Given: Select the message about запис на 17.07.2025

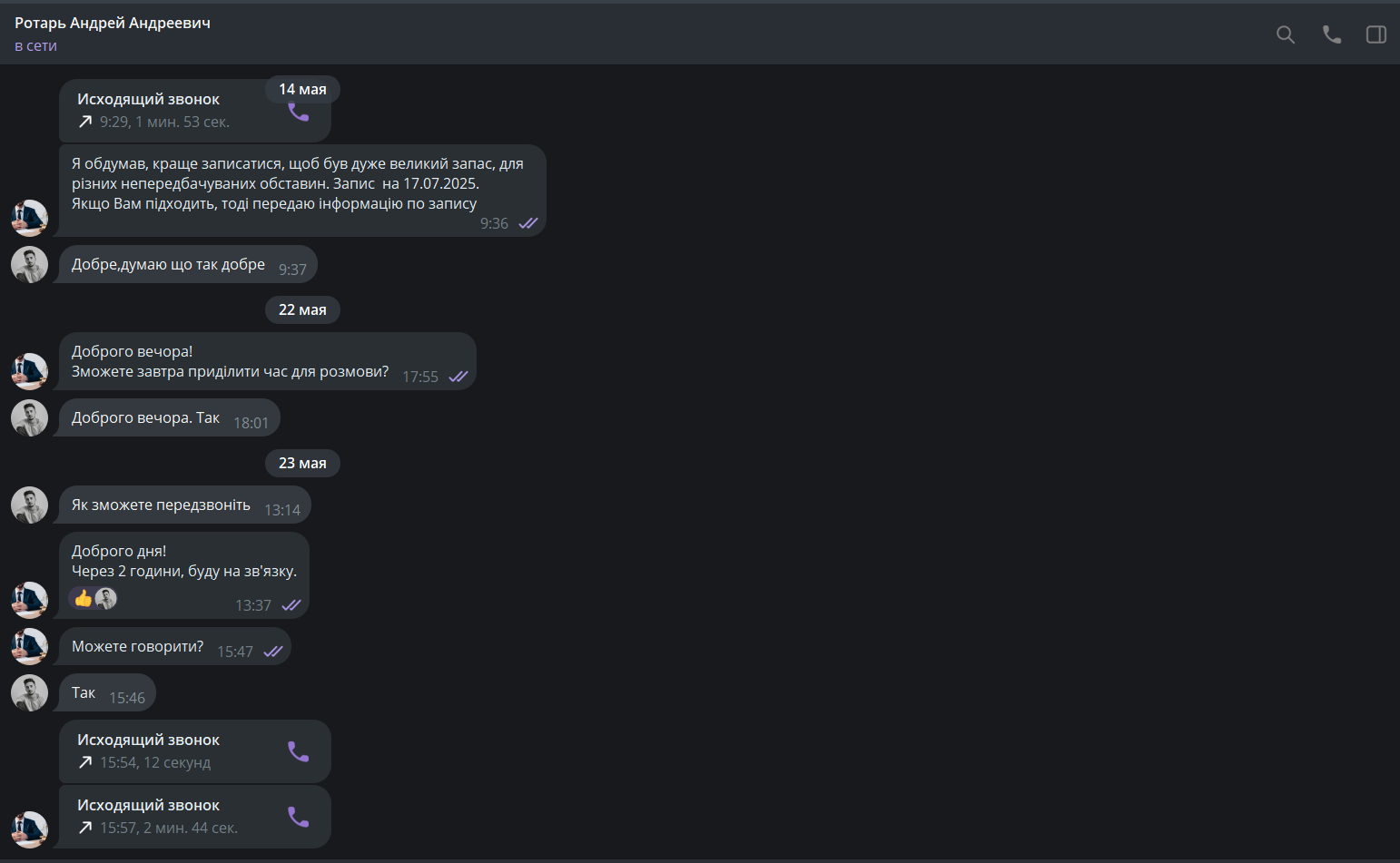Looking at the screenshot, I should coord(302,191).
